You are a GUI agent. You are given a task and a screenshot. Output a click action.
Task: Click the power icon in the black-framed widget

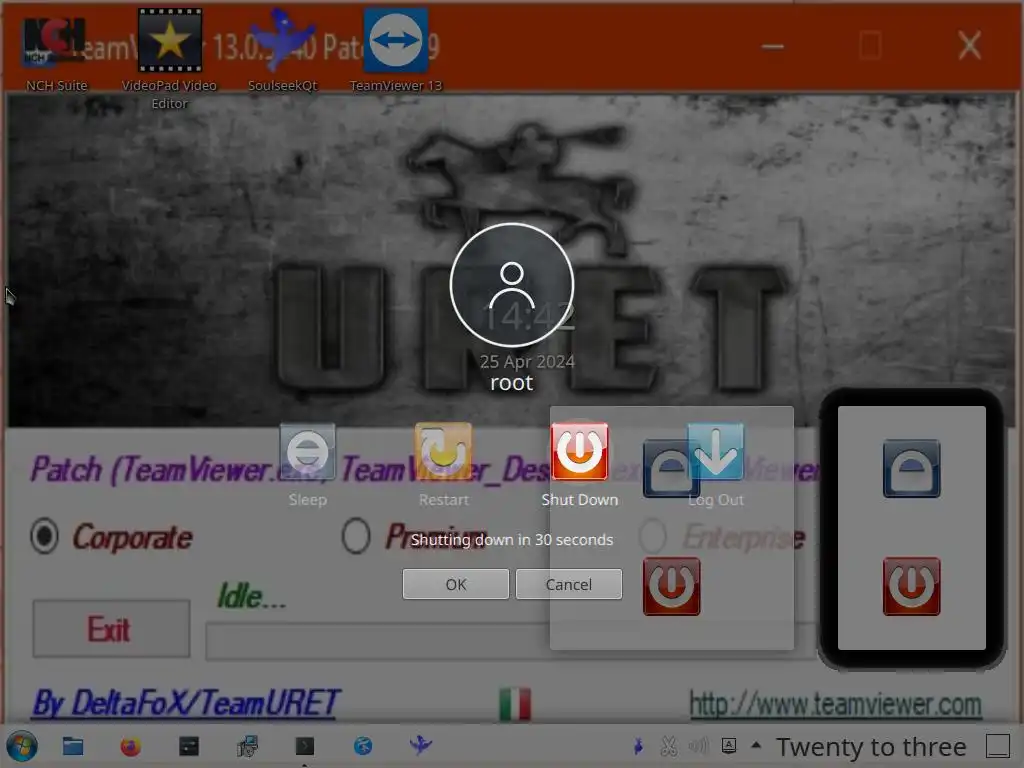[x=912, y=586]
